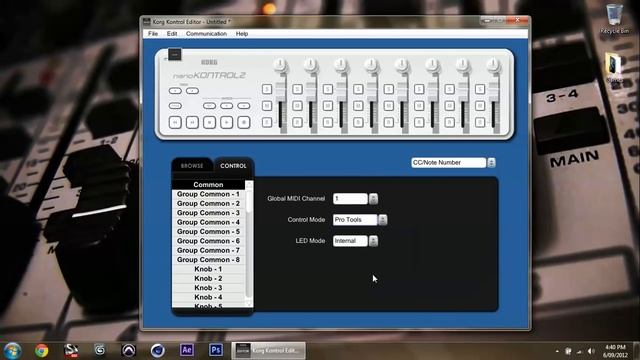The image size is (640, 360).
Task: Launch Photoshop from the taskbar
Action: (x=216, y=350)
